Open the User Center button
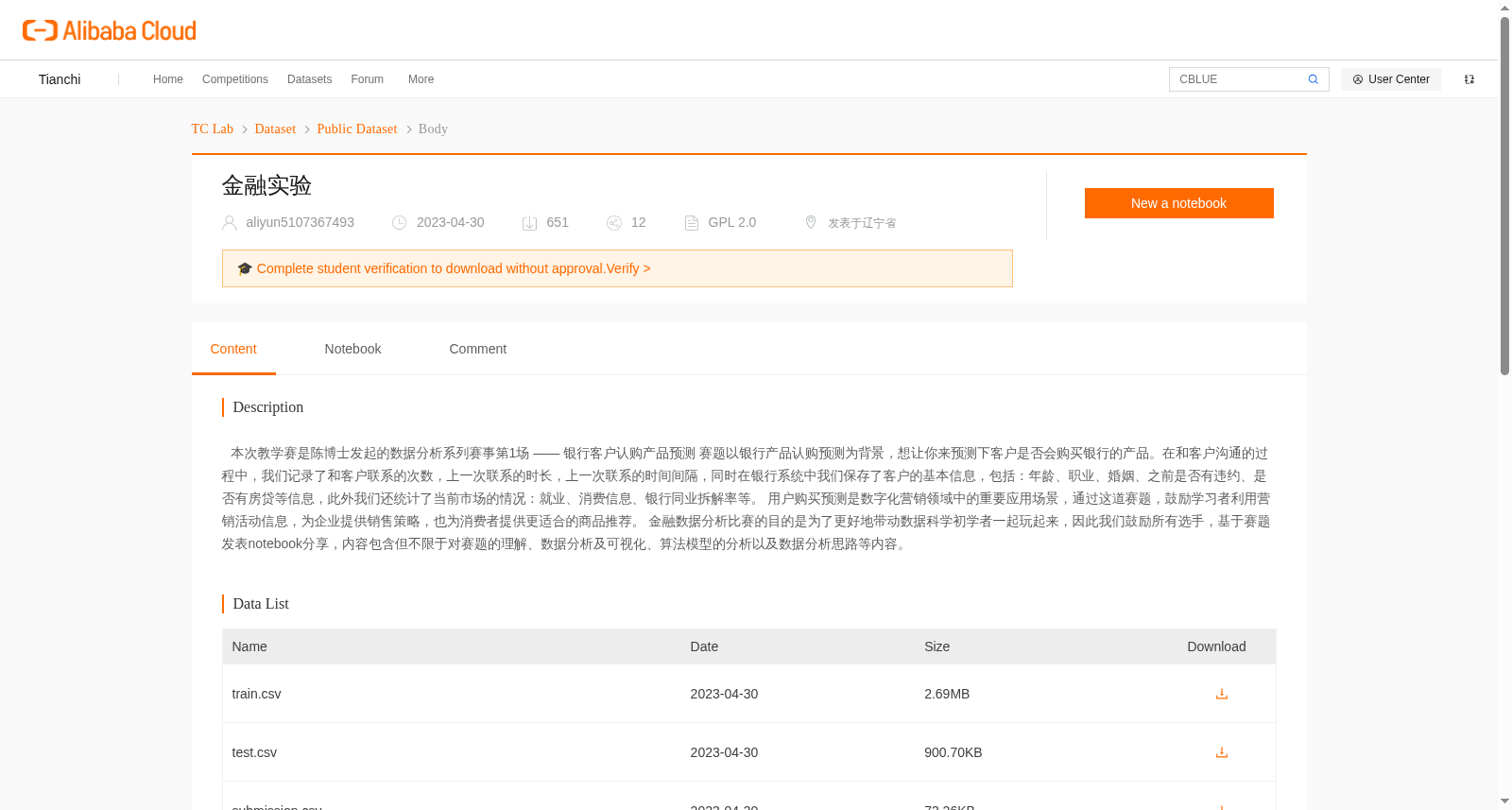This screenshot has width=1512, height=810. 1391,79
